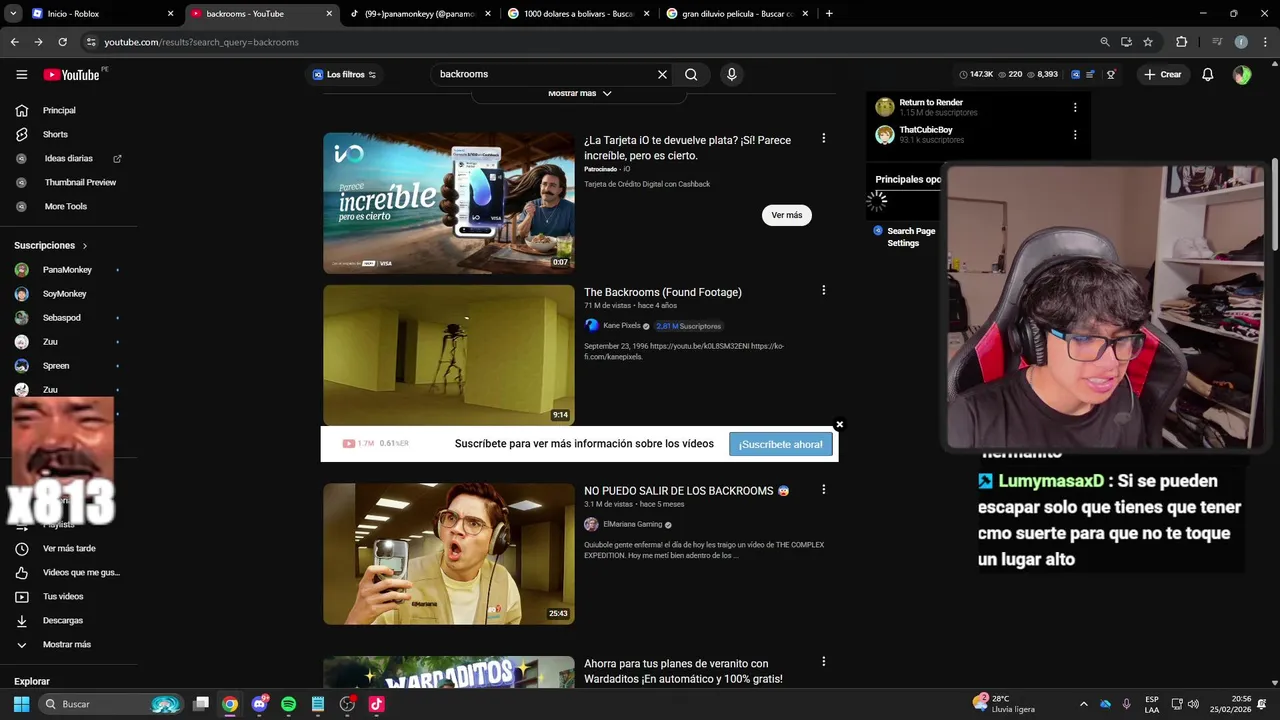Click the list icon beside the trophy

[x=1091, y=74]
